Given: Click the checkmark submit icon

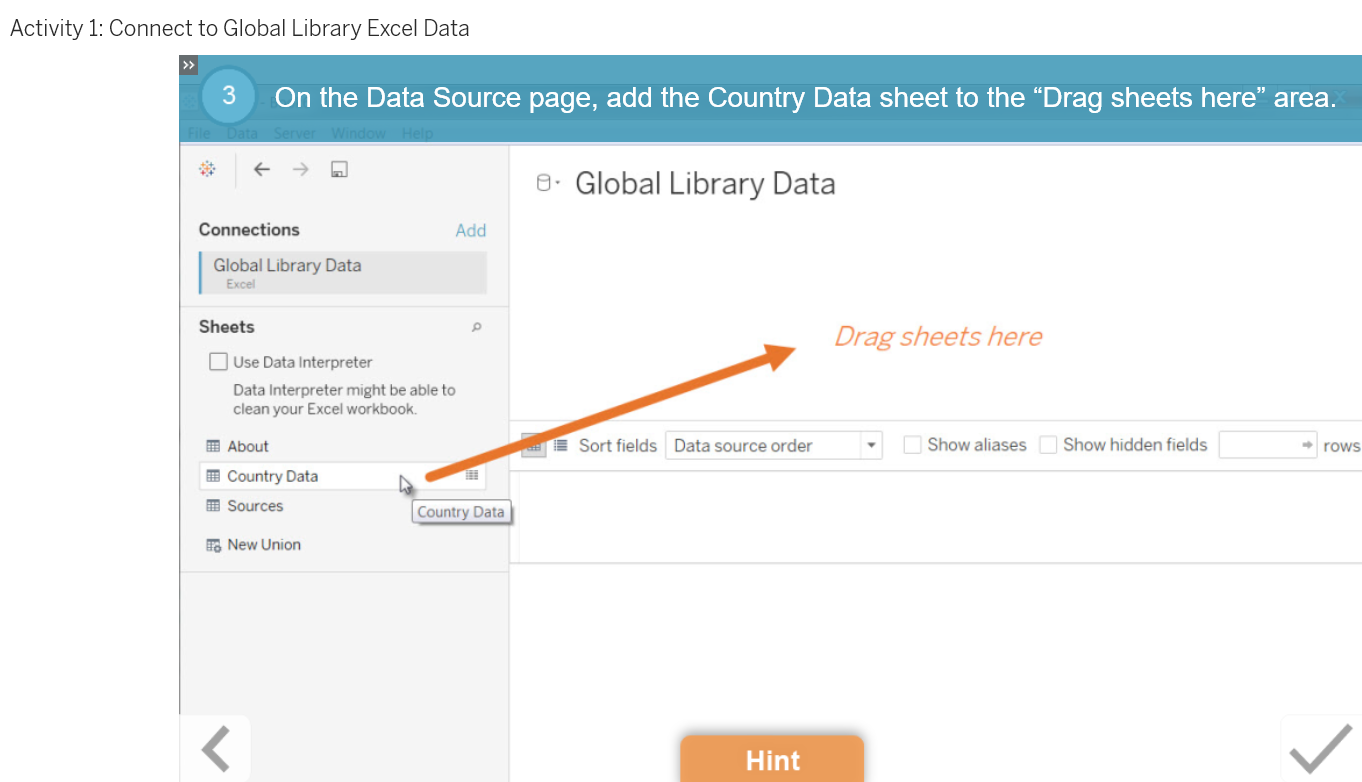Looking at the screenshot, I should [x=1320, y=749].
